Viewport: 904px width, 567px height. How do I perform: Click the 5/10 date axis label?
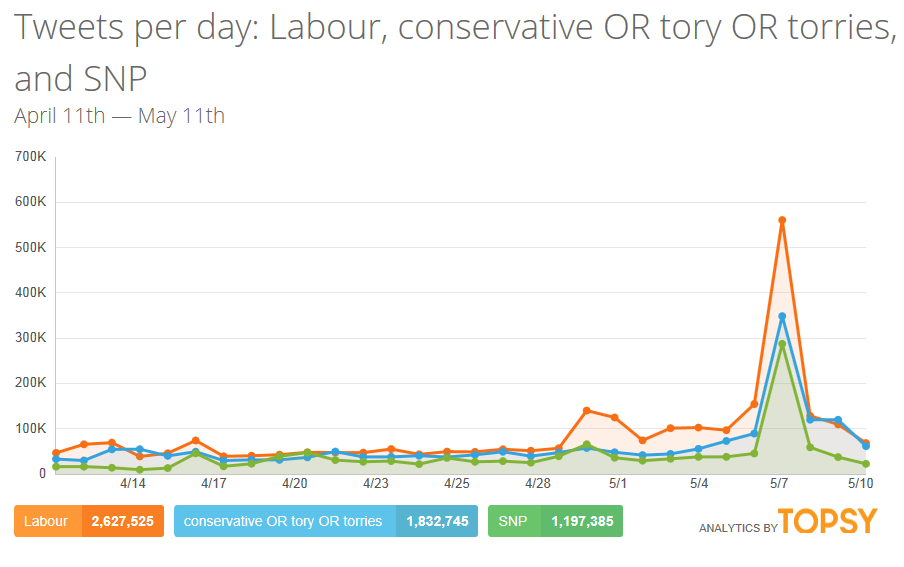(861, 483)
